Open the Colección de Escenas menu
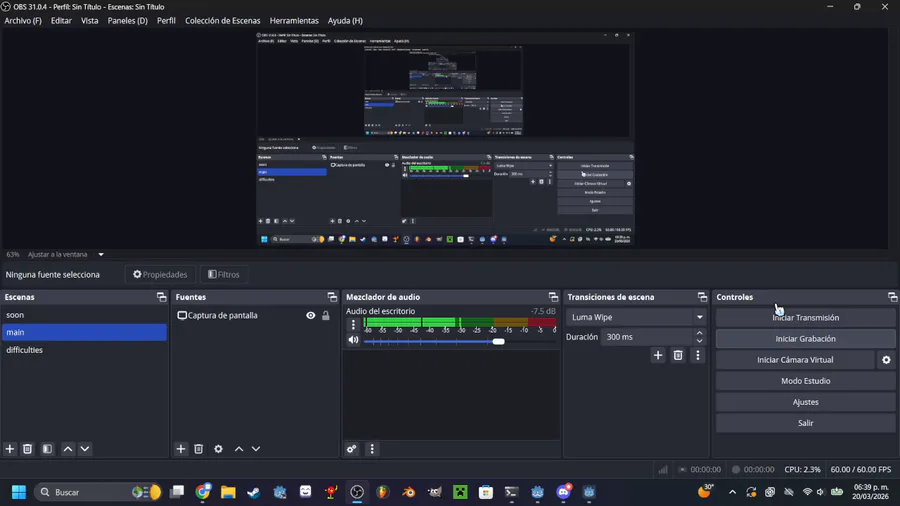This screenshot has width=900, height=506. click(x=222, y=21)
